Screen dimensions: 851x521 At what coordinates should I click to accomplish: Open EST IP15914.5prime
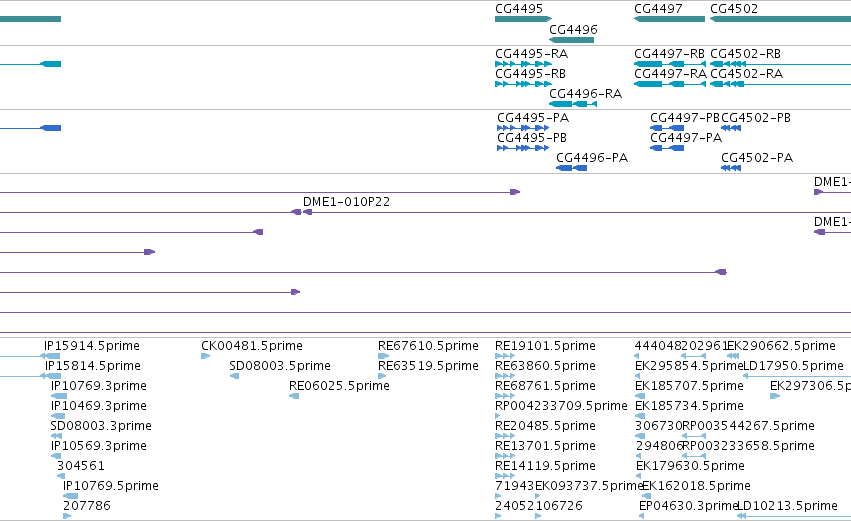coord(92,346)
